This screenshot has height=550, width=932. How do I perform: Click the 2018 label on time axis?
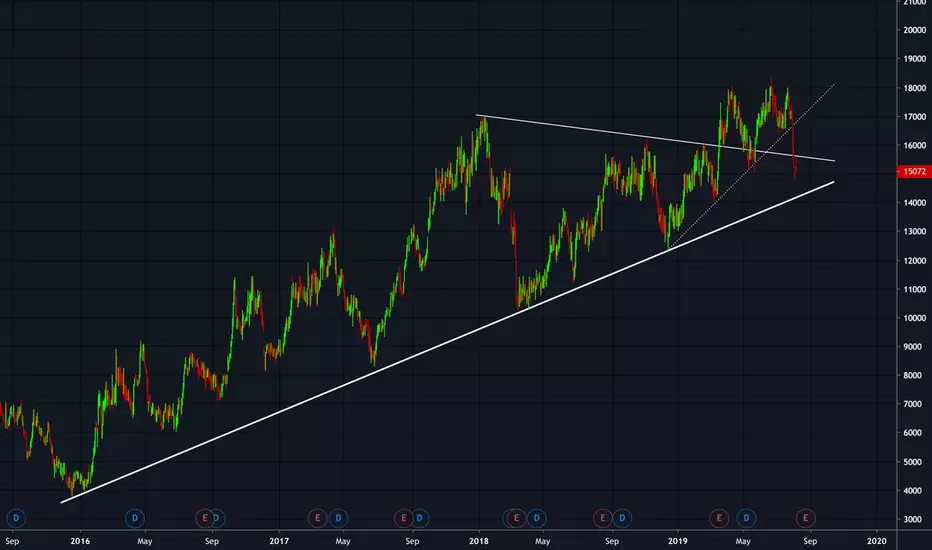[478, 541]
